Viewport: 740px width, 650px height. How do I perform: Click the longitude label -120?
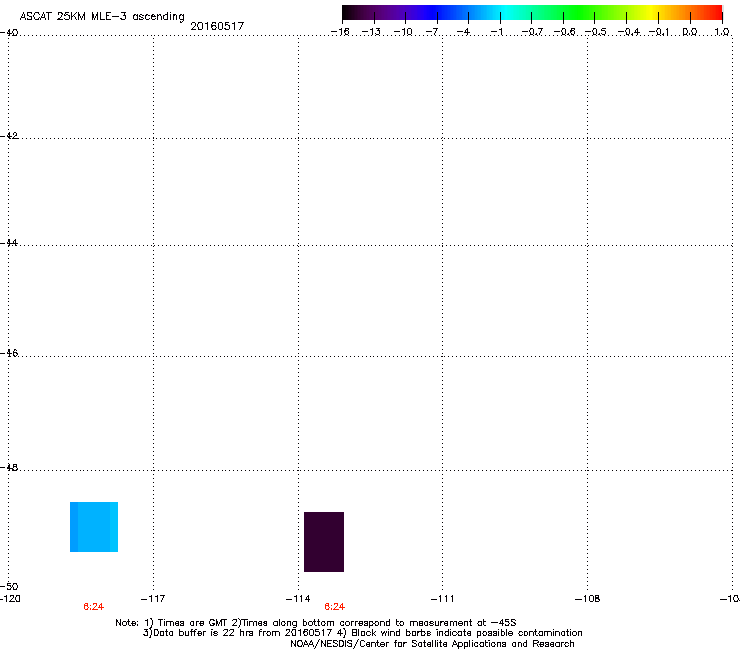tap(10, 599)
